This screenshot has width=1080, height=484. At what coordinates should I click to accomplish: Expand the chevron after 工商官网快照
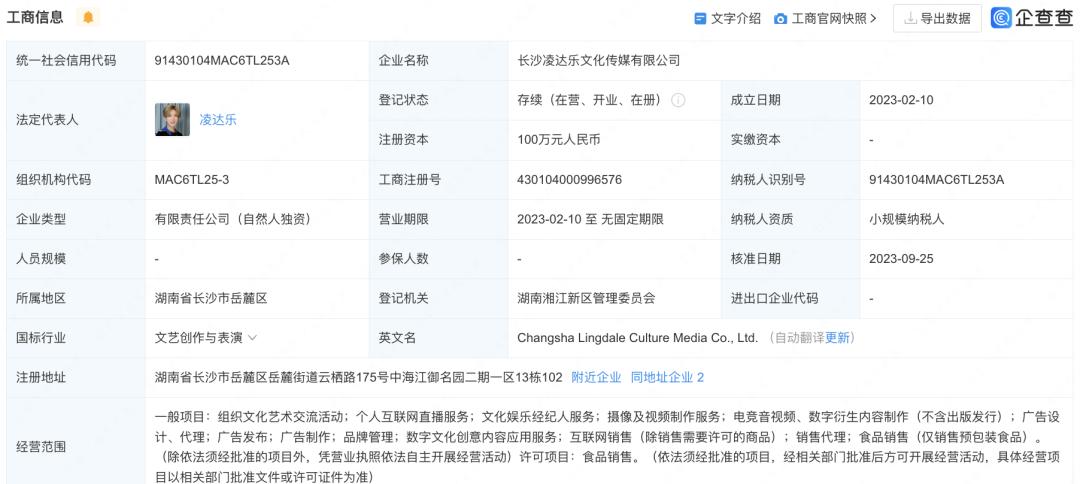tap(873, 19)
